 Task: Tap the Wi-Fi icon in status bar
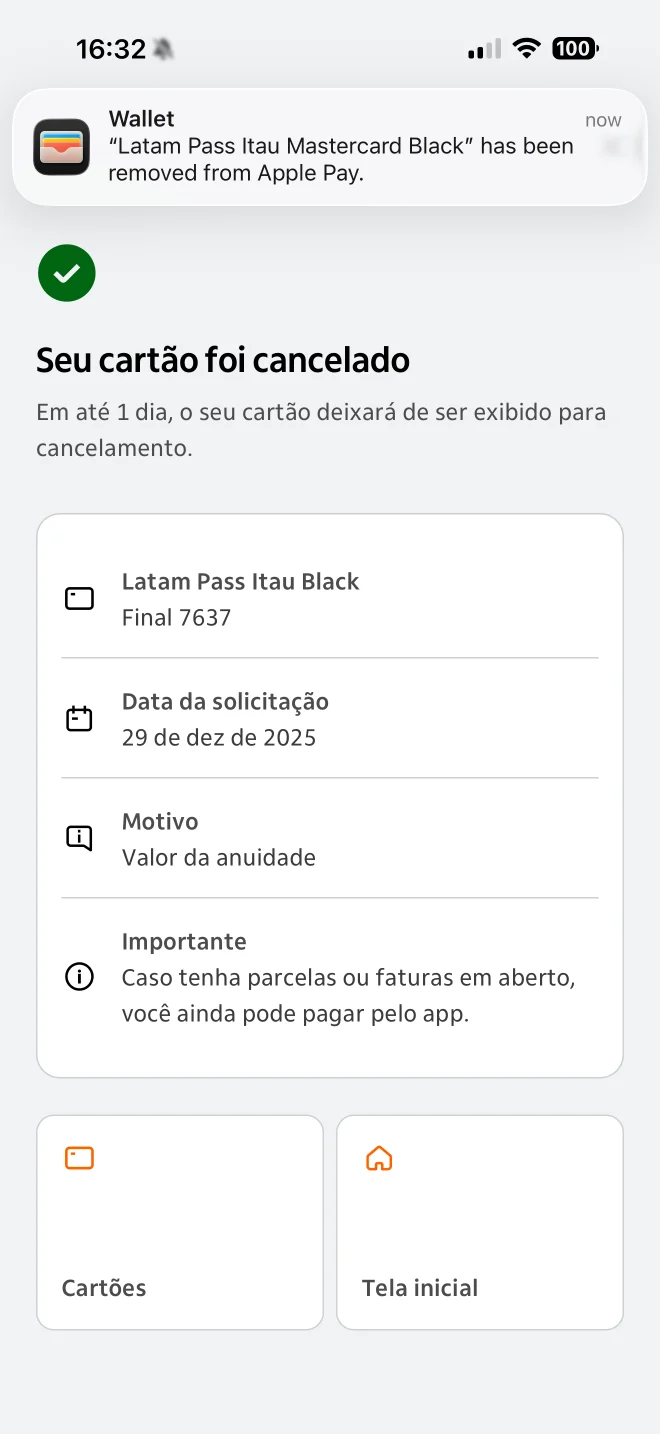[x=526, y=48]
